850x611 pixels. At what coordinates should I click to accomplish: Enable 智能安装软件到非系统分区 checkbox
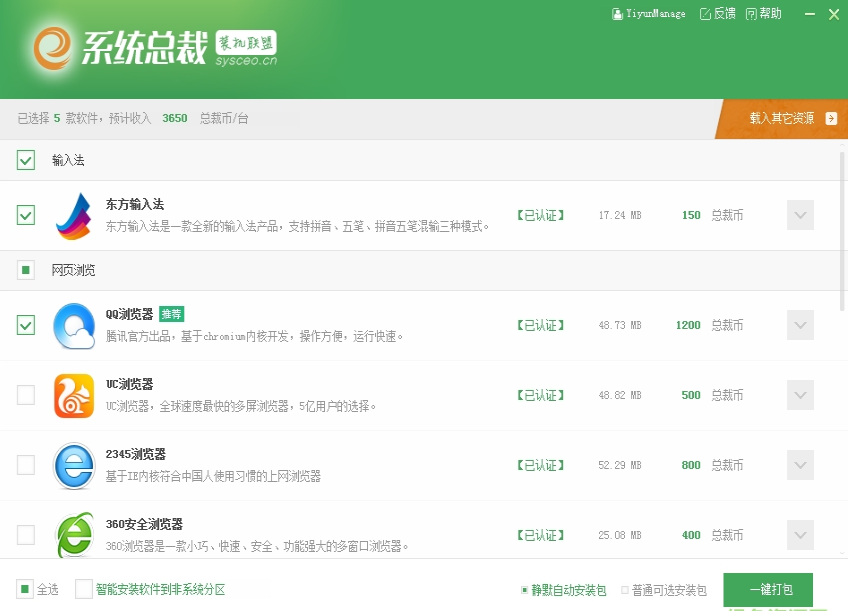(x=84, y=589)
